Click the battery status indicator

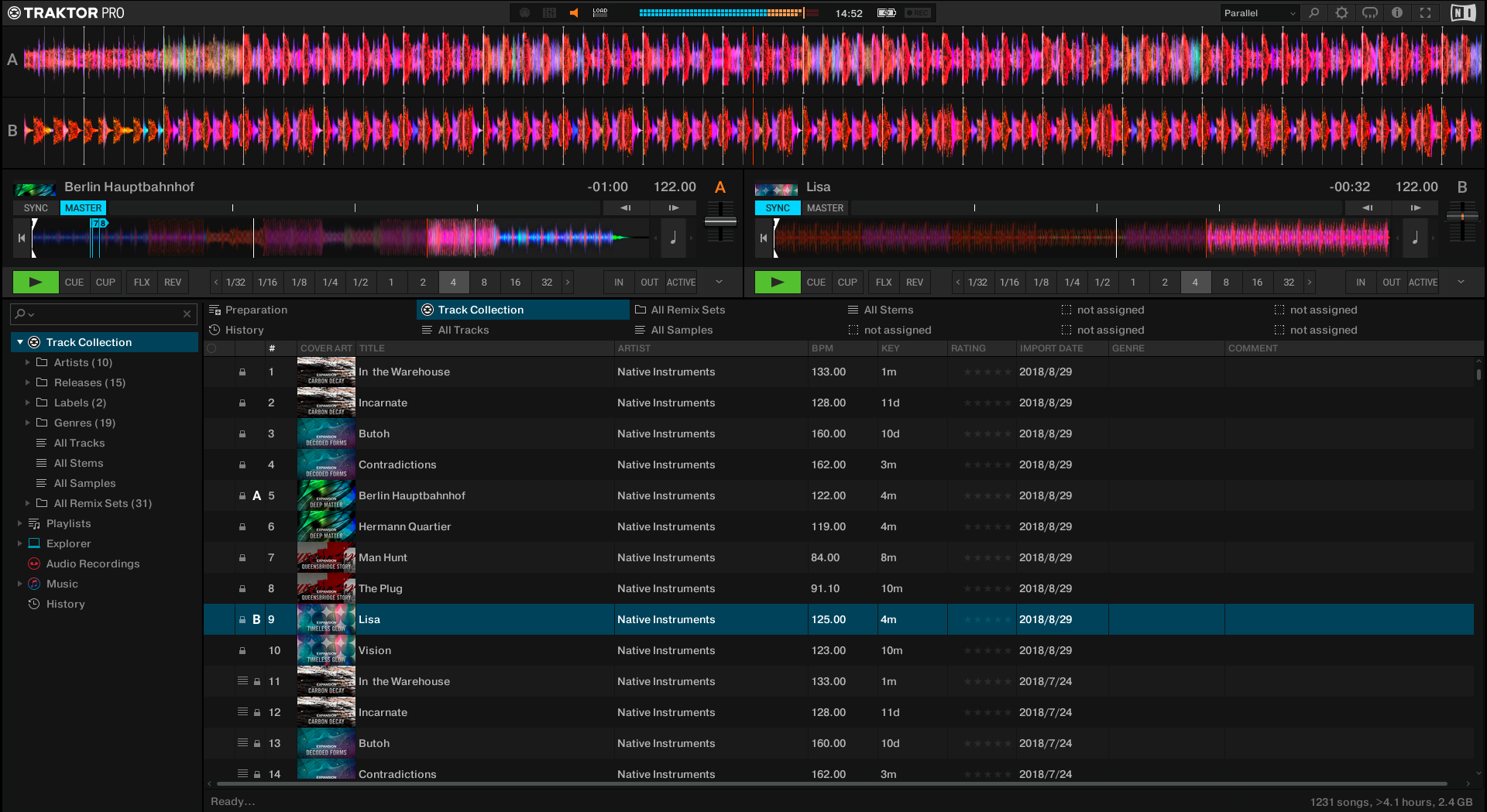pos(887,13)
